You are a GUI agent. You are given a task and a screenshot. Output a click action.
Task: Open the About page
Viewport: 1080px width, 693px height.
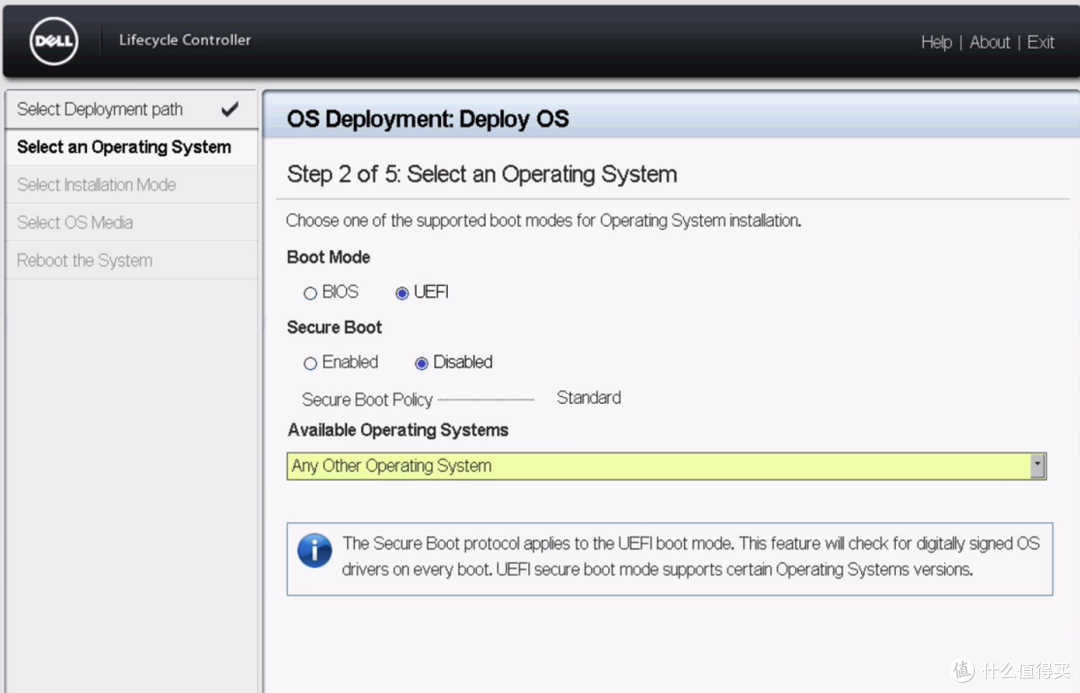(x=989, y=42)
